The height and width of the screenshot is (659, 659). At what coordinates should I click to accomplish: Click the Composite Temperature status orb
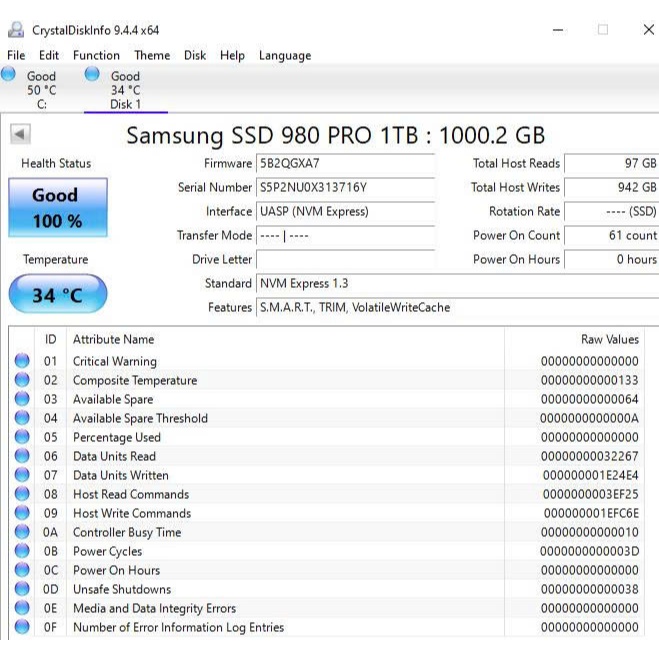[22, 380]
